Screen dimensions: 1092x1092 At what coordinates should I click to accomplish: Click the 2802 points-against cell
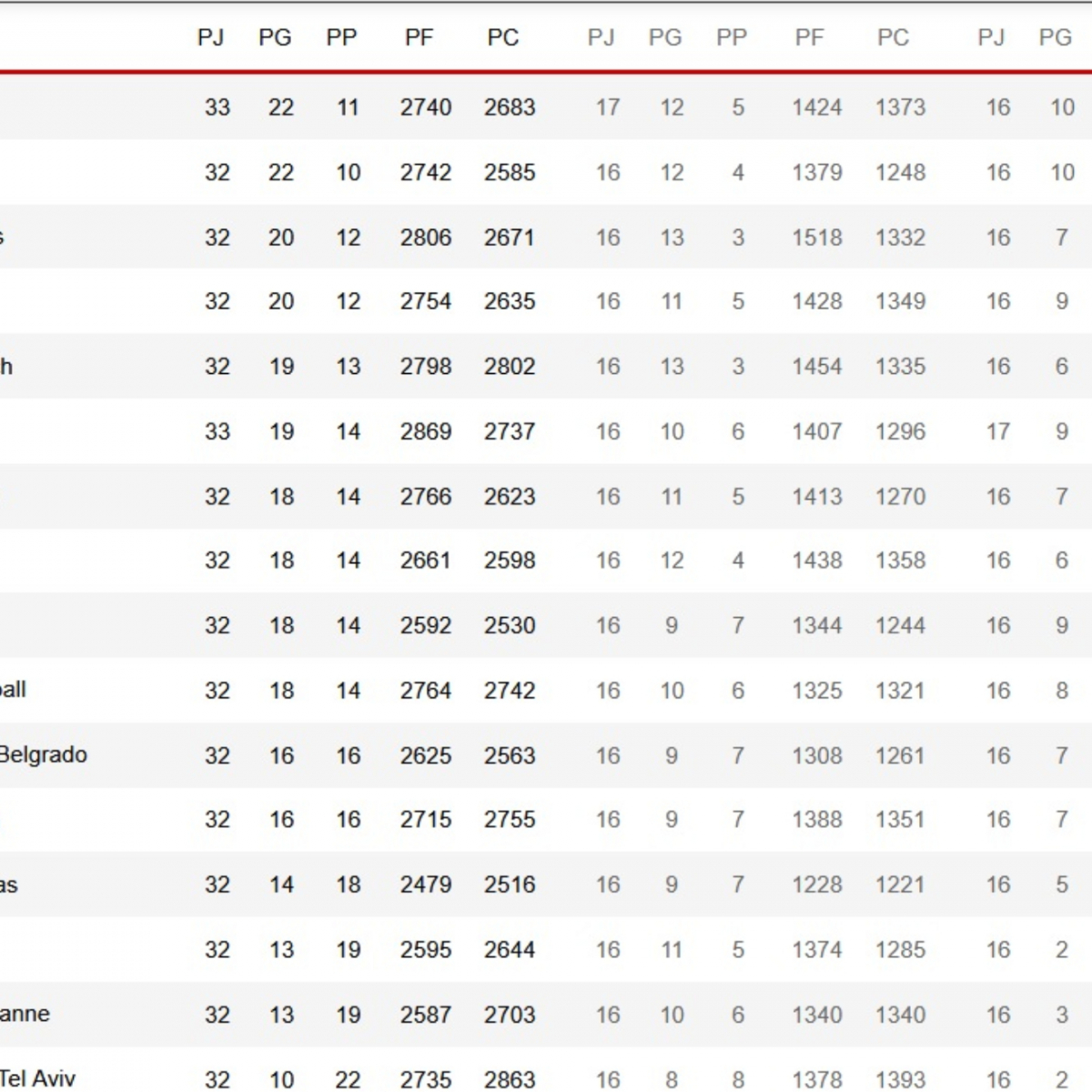(x=510, y=367)
